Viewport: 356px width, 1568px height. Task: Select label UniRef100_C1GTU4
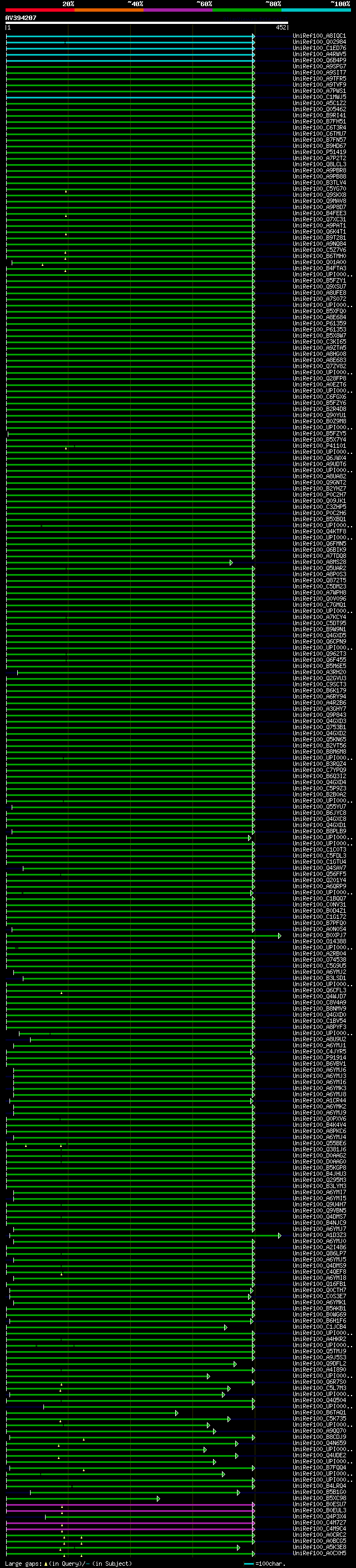click(319, 862)
